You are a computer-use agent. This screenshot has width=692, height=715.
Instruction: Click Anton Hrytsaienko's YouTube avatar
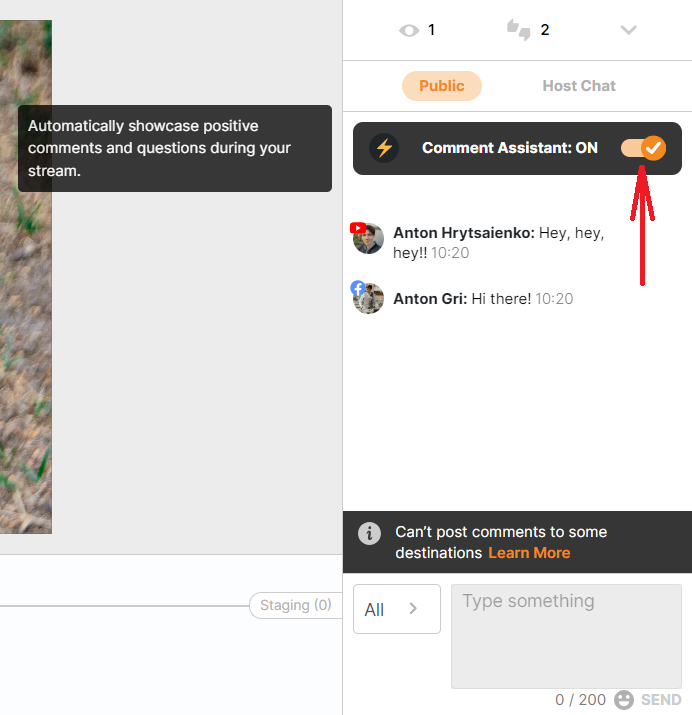tap(368, 238)
